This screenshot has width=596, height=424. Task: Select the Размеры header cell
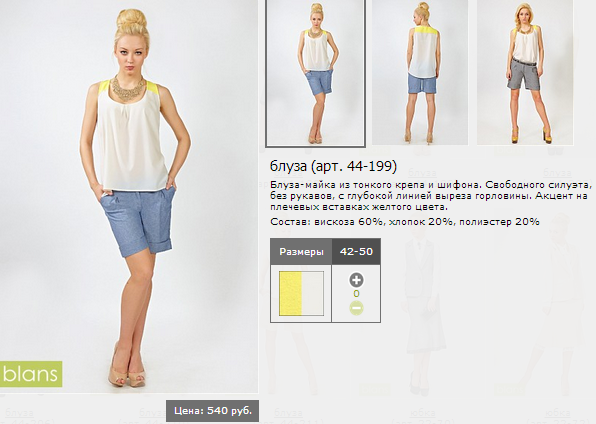tap(301, 252)
